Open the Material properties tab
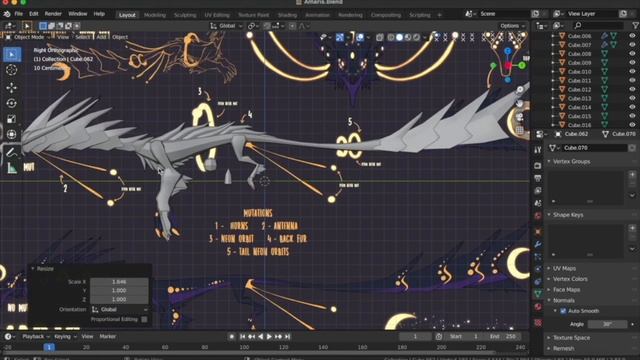 [x=538, y=307]
